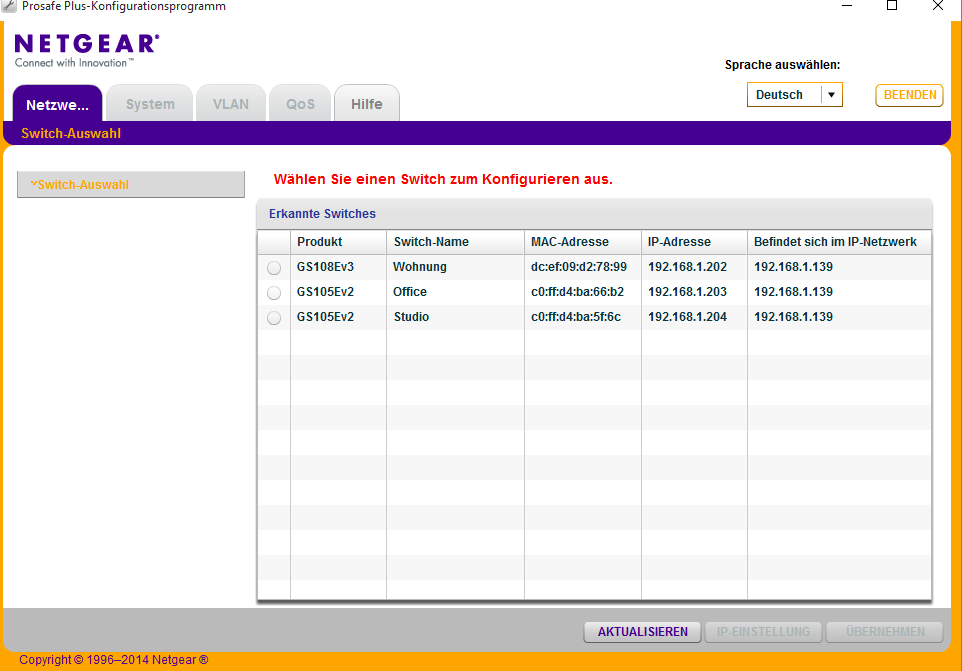Screen dimensions: 962x671
Task: Maximize the application window
Action: click(892, 6)
